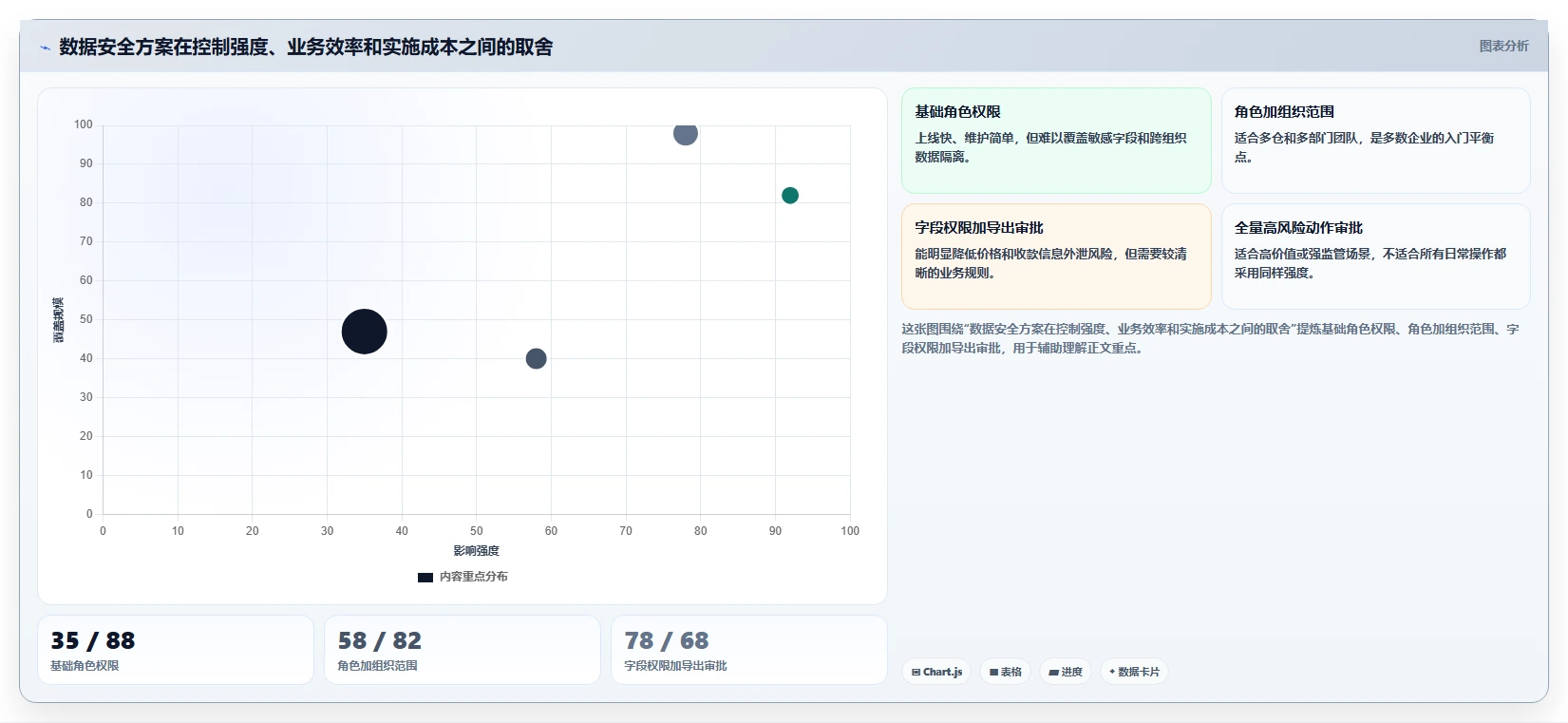The height and width of the screenshot is (723, 1568).
Task: Click the description 适合高价值或强监管场景
Action: point(1370,263)
